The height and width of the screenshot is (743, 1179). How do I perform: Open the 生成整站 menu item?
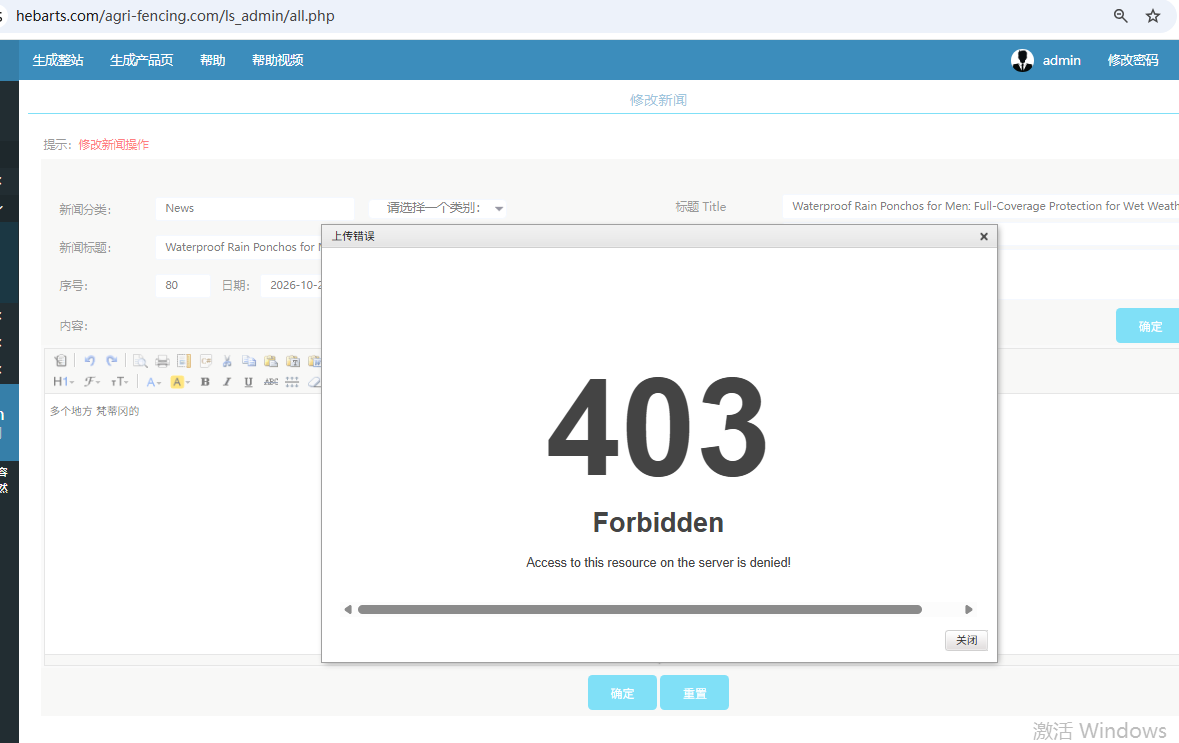click(58, 60)
